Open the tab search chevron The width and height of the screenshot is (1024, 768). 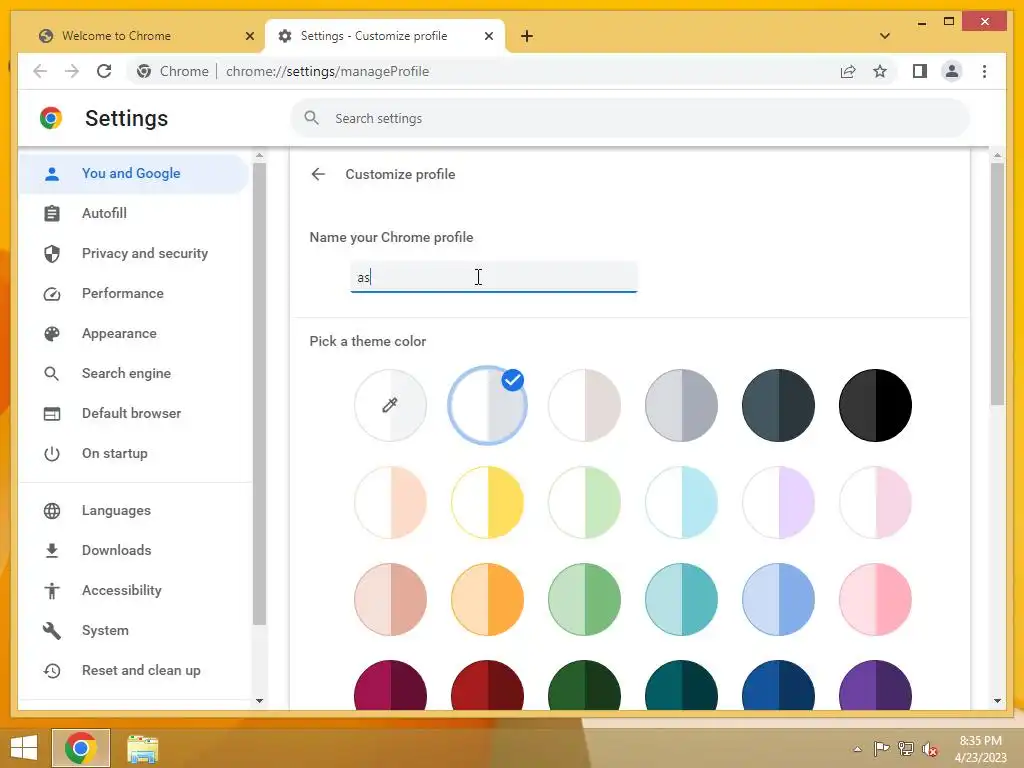tap(885, 36)
